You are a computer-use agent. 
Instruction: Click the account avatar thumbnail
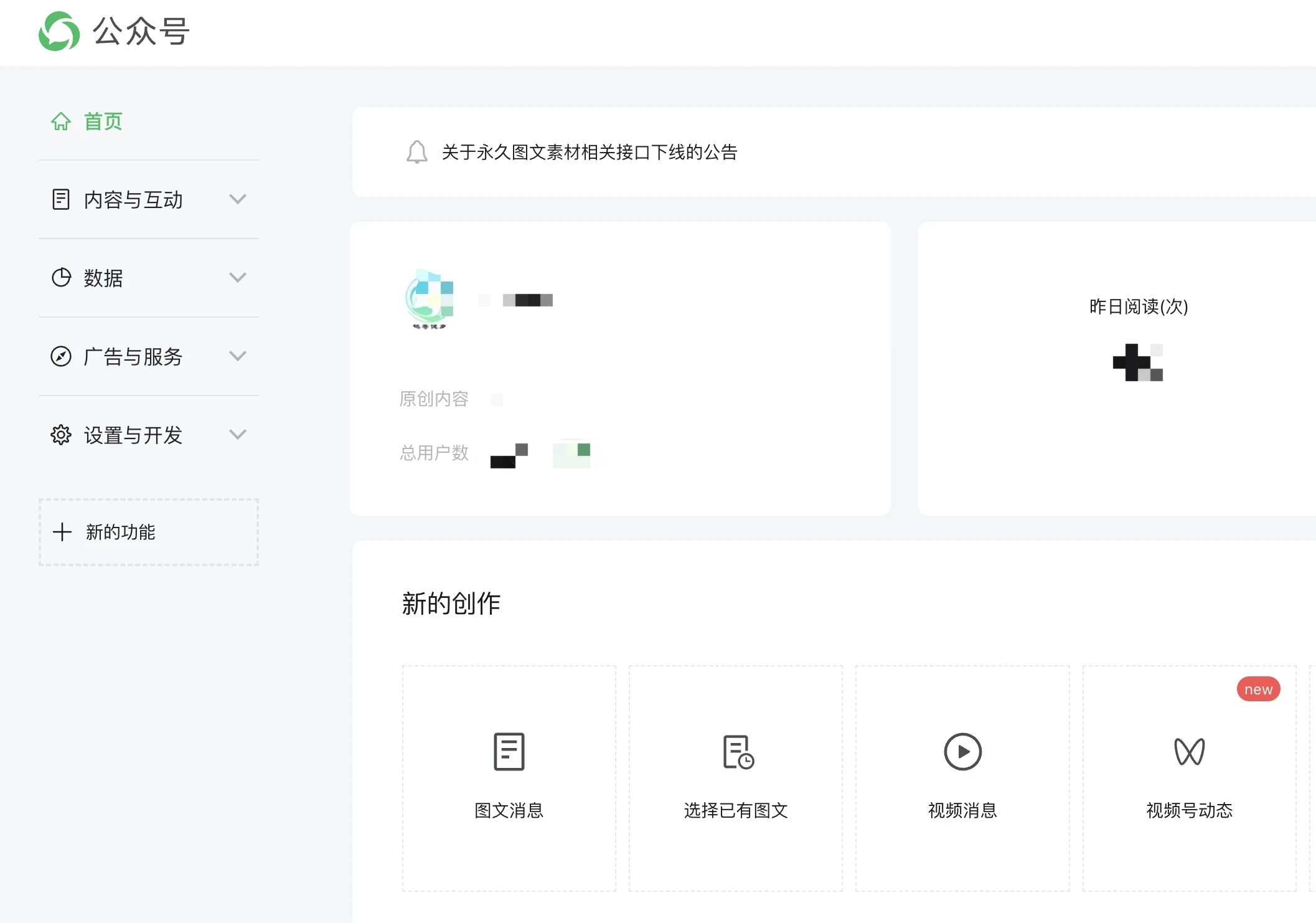point(429,300)
